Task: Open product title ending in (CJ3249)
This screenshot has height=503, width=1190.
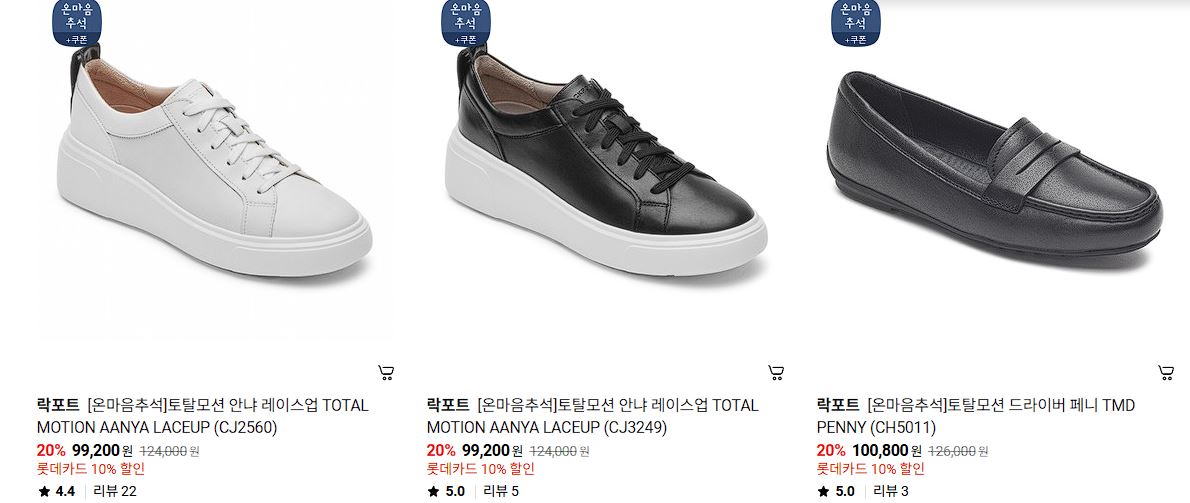Action: [593, 417]
